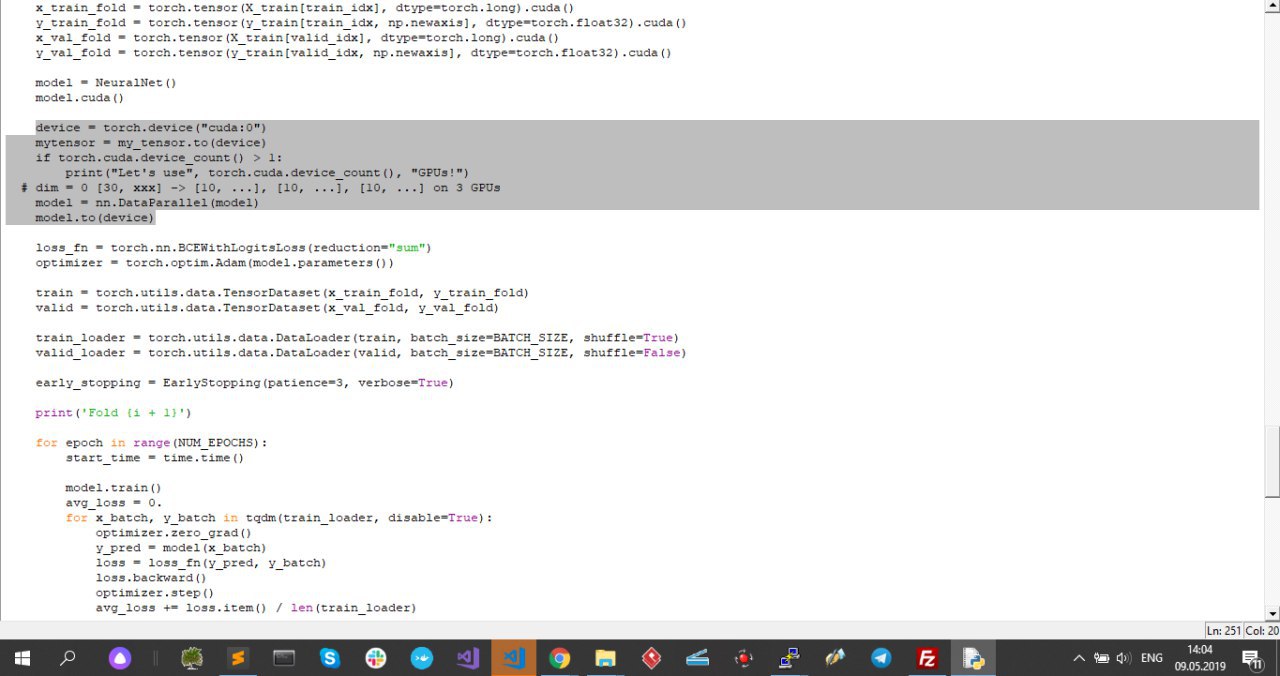Screen dimensions: 1280x676
Task: Open the green tree app in taskbar
Action: [192, 658]
